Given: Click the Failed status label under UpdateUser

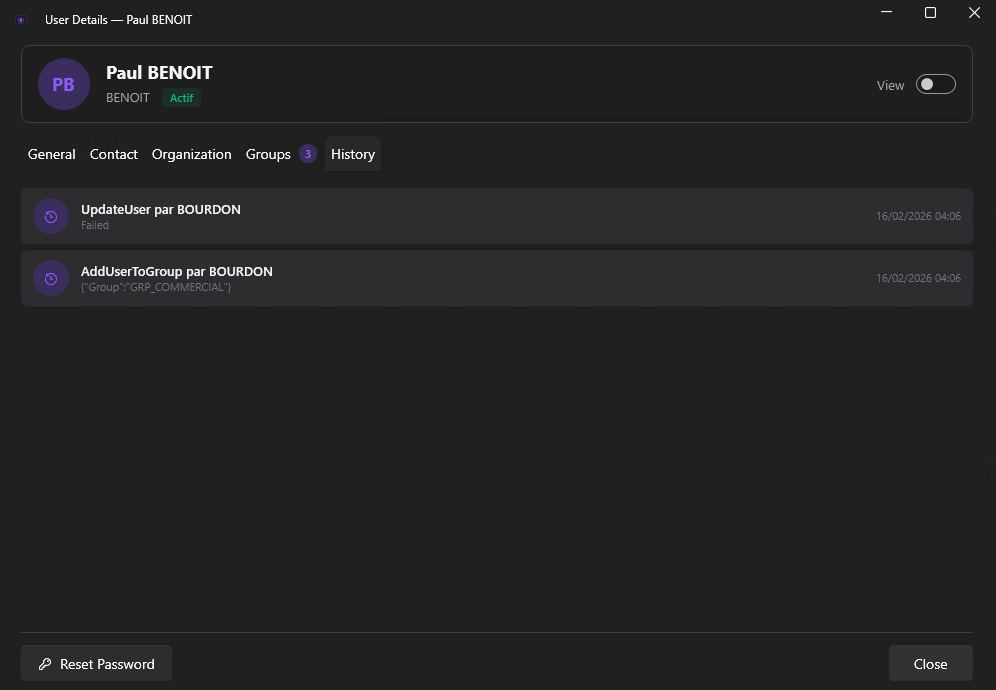Looking at the screenshot, I should tap(95, 225).
